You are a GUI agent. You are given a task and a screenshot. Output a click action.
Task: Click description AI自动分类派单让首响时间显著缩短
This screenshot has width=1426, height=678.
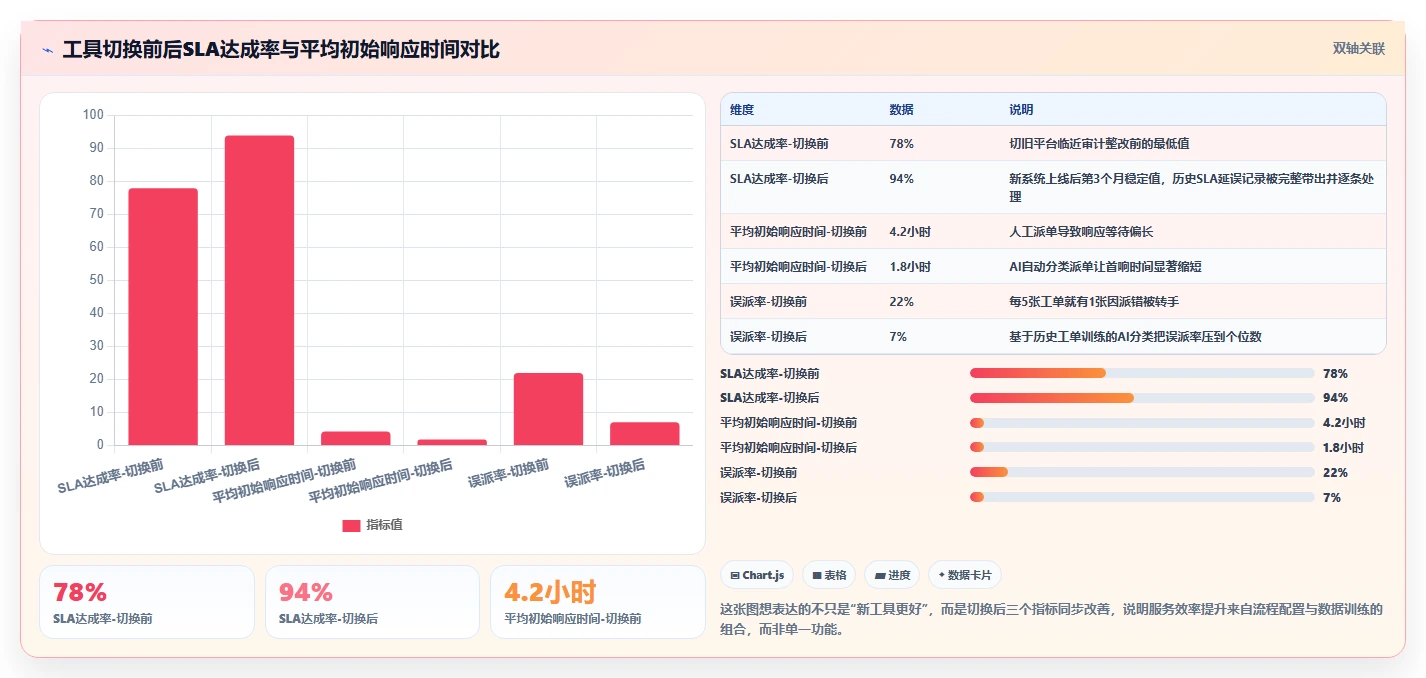1105,266
